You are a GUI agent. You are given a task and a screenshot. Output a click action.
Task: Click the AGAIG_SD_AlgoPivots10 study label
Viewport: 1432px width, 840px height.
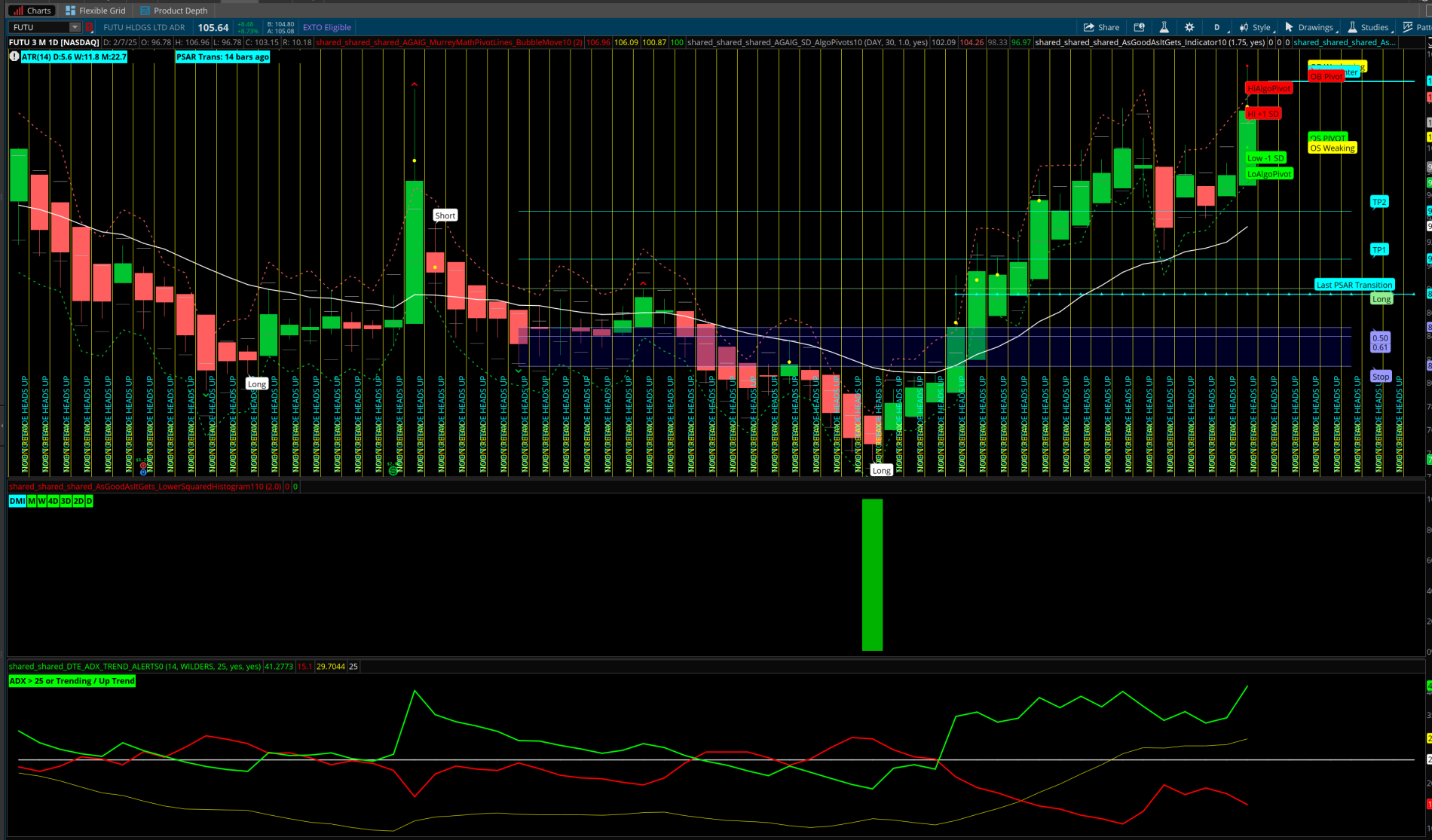(x=807, y=42)
